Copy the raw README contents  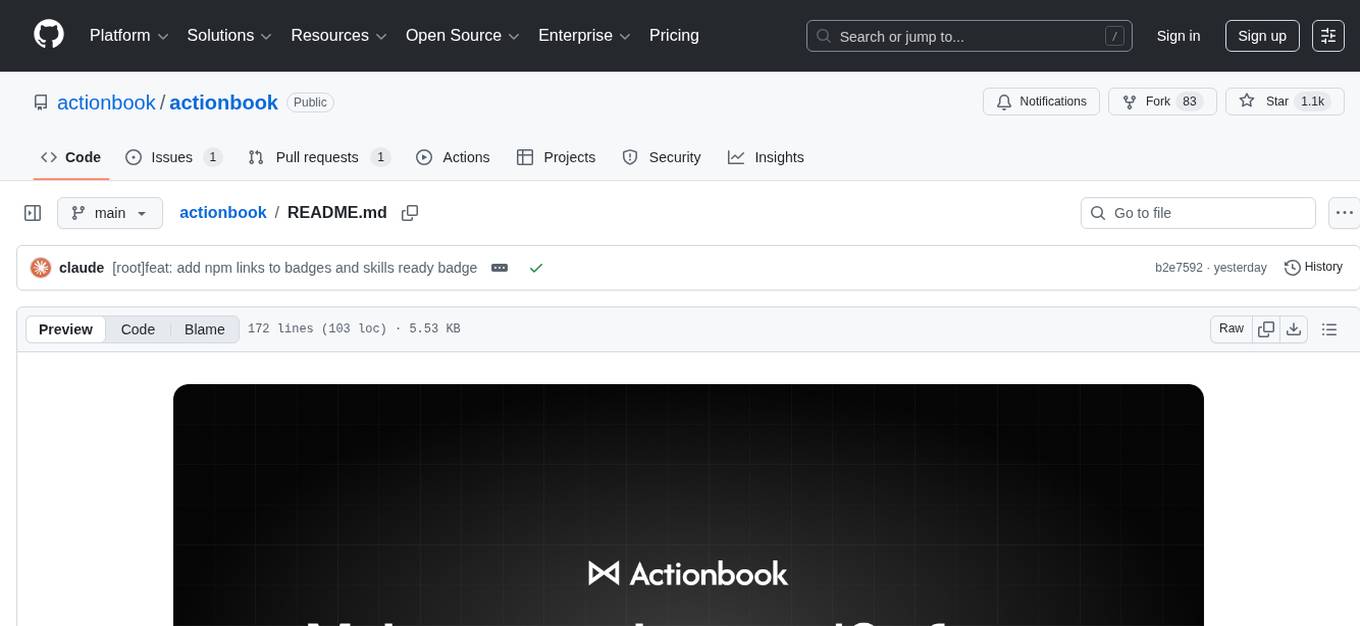1266,328
